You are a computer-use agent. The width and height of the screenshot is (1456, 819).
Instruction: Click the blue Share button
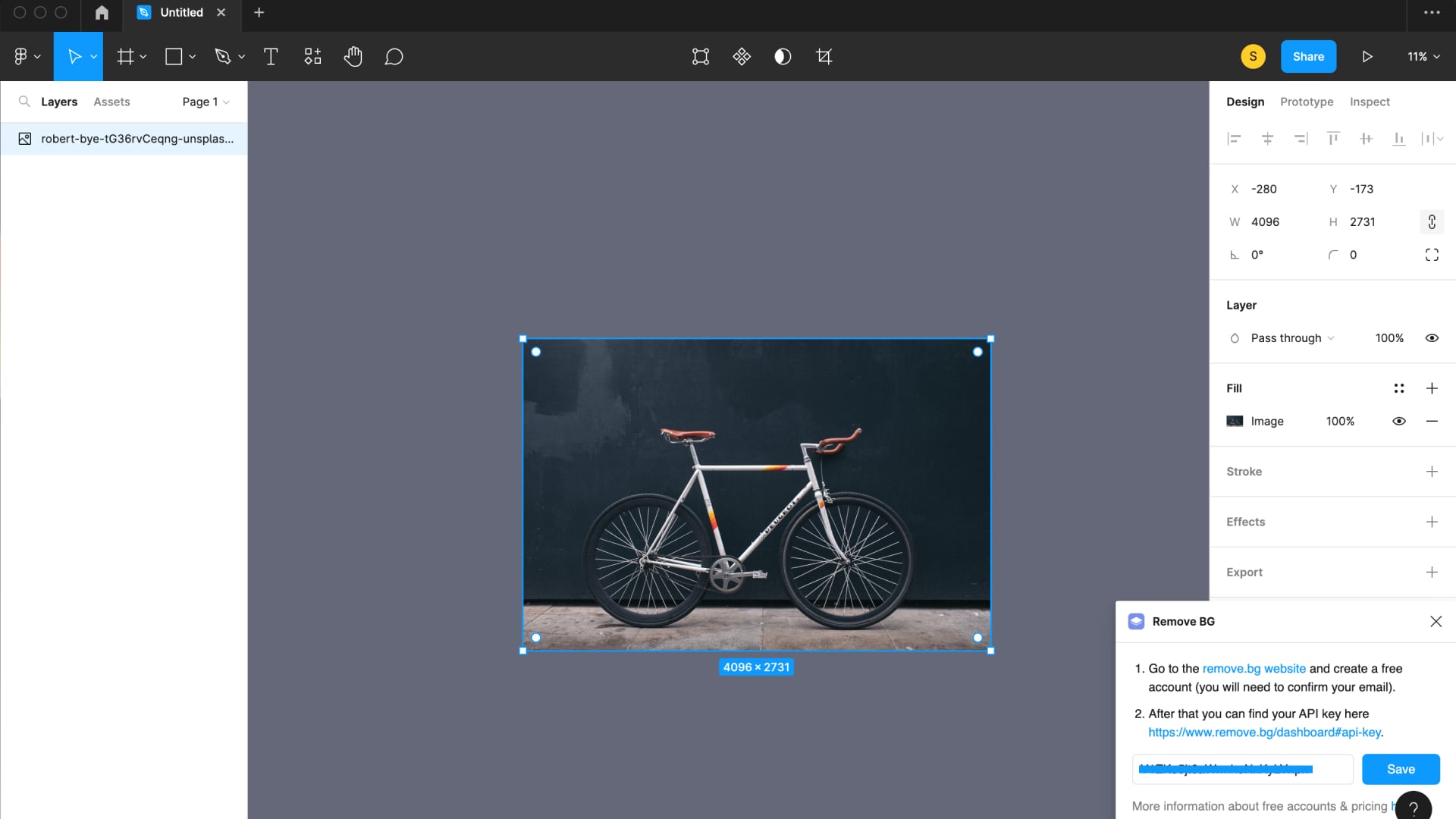coord(1308,57)
